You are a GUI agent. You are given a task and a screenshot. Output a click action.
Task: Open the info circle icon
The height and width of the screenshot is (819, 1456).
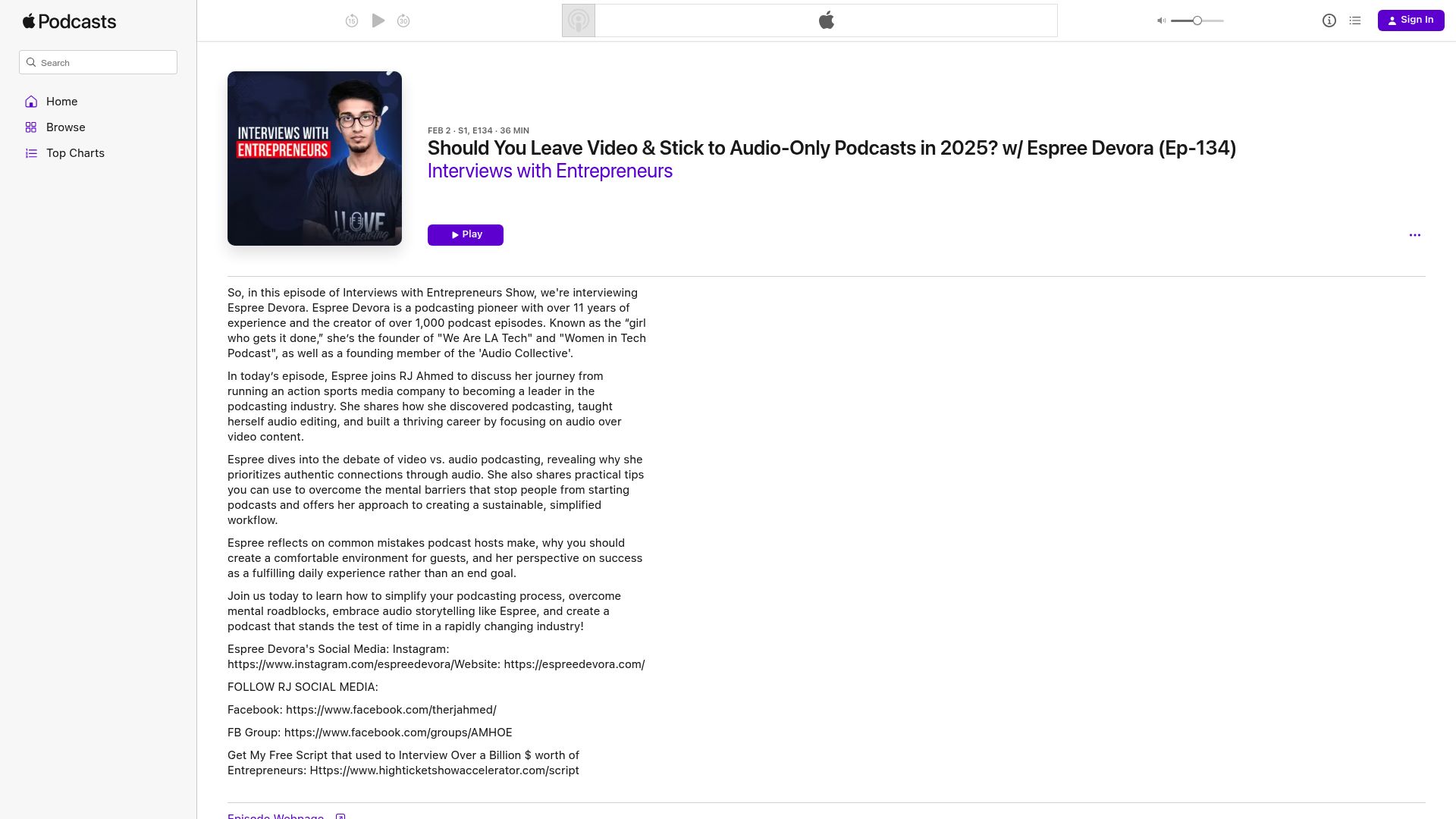1329,21
